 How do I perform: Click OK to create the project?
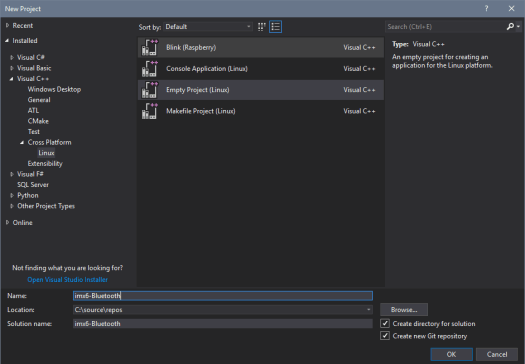pyautogui.click(x=451, y=354)
